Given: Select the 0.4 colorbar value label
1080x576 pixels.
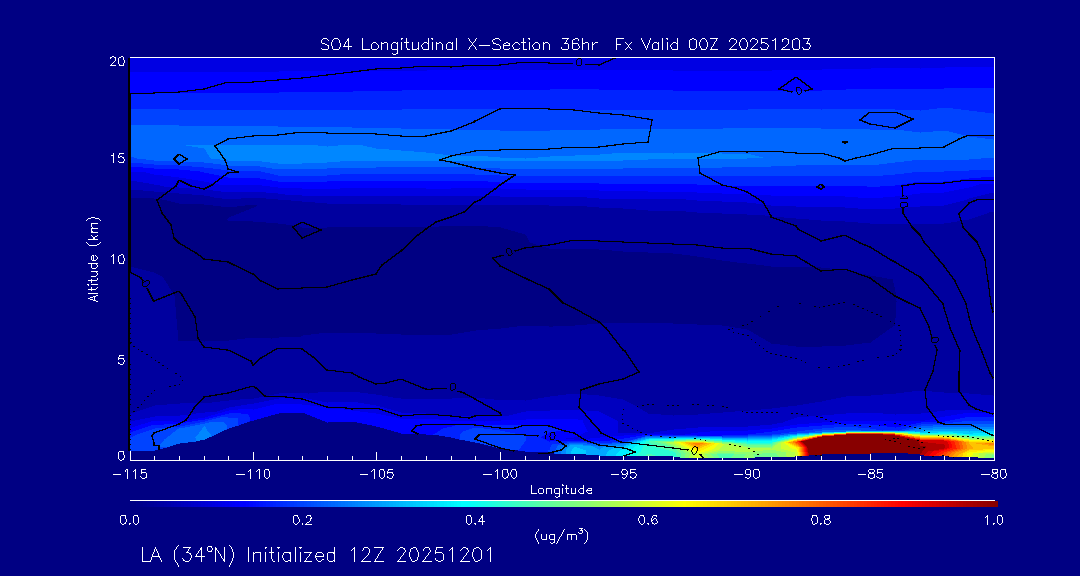Looking at the screenshot, I should 475,520.
